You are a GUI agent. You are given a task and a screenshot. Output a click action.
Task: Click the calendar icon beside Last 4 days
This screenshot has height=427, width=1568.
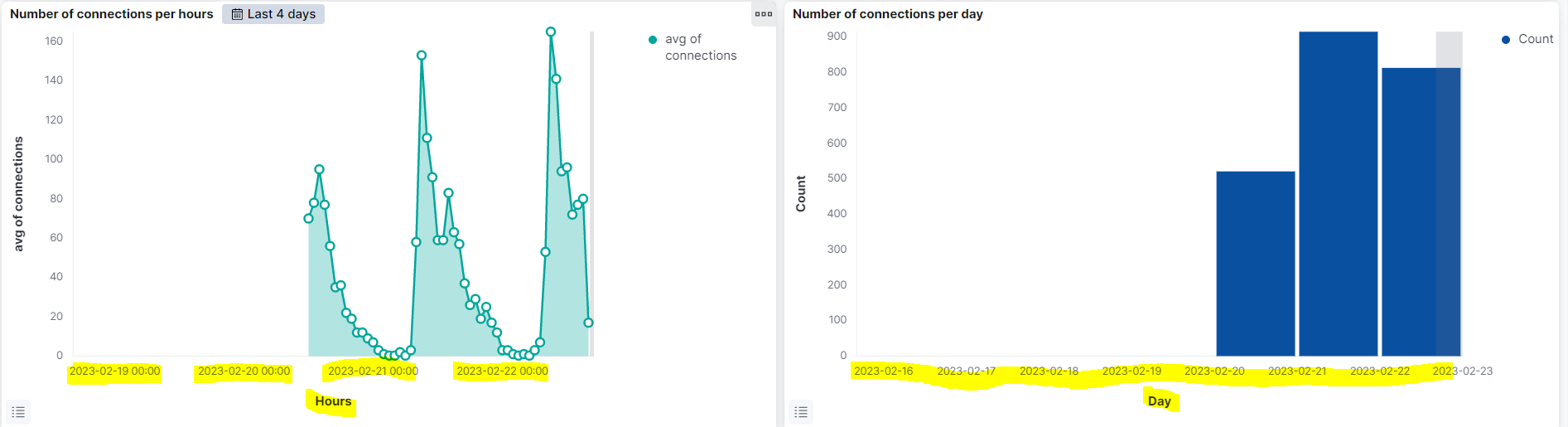[237, 14]
